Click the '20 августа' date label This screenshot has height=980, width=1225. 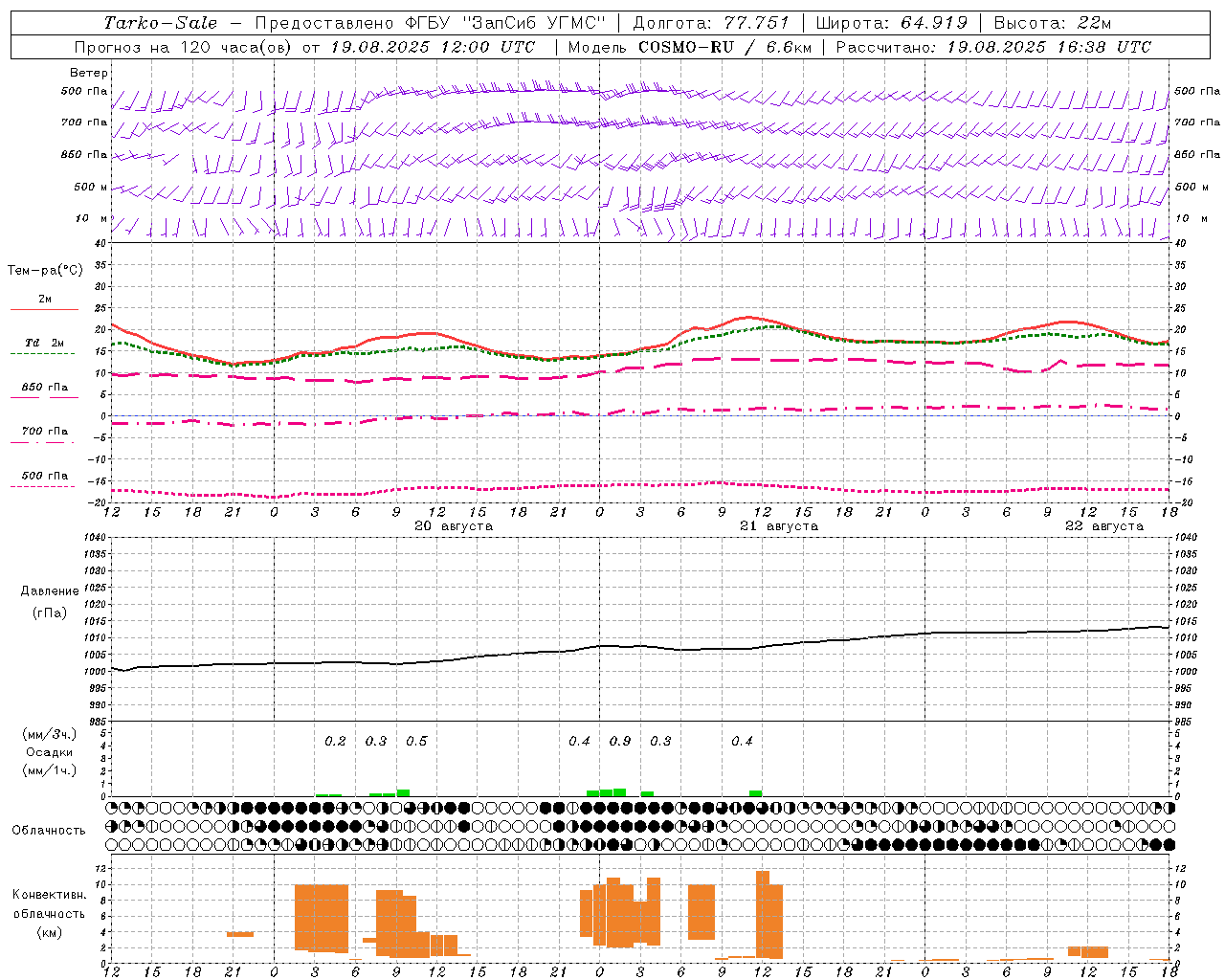pos(454,526)
